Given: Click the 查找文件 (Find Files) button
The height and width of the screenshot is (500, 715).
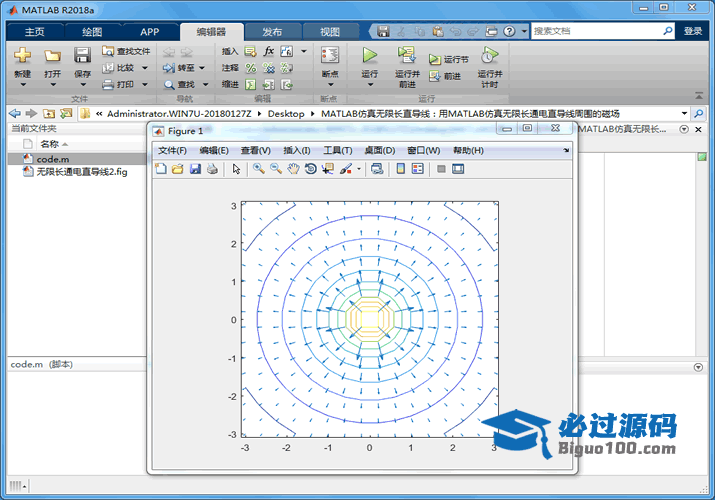Looking at the screenshot, I should pyautogui.click(x=126, y=51).
